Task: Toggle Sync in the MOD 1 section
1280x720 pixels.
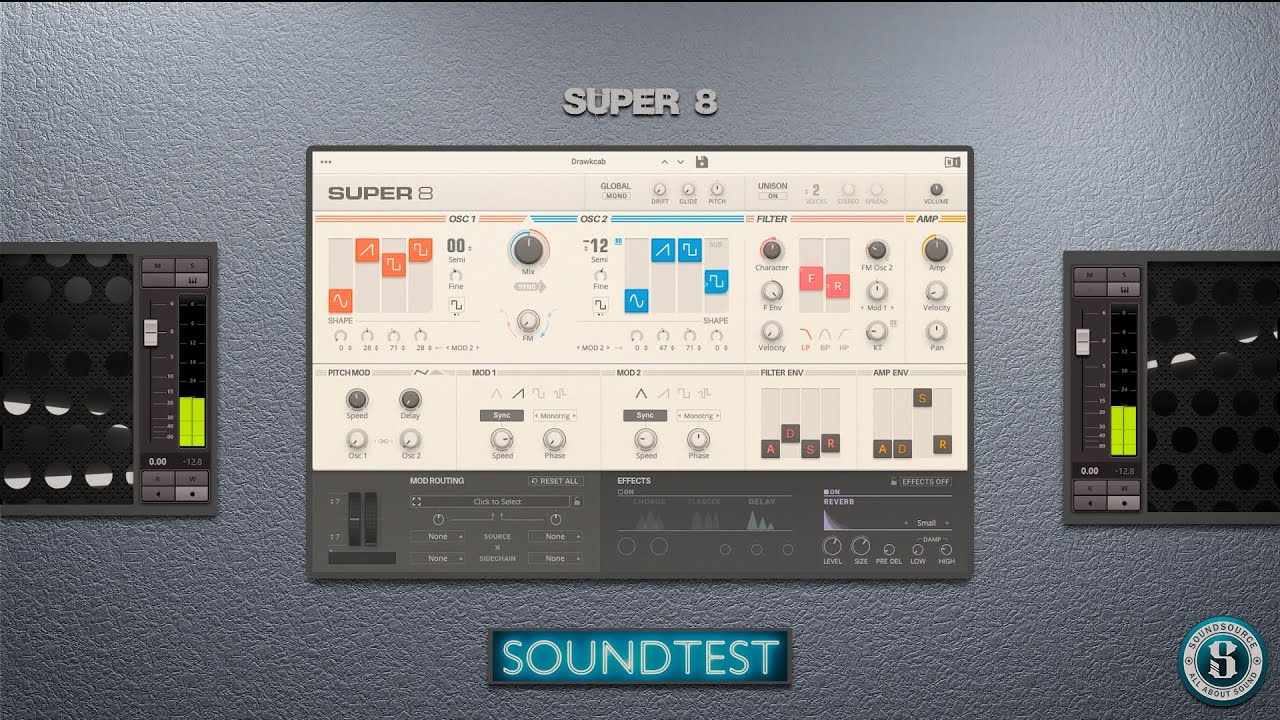Action: [x=502, y=415]
